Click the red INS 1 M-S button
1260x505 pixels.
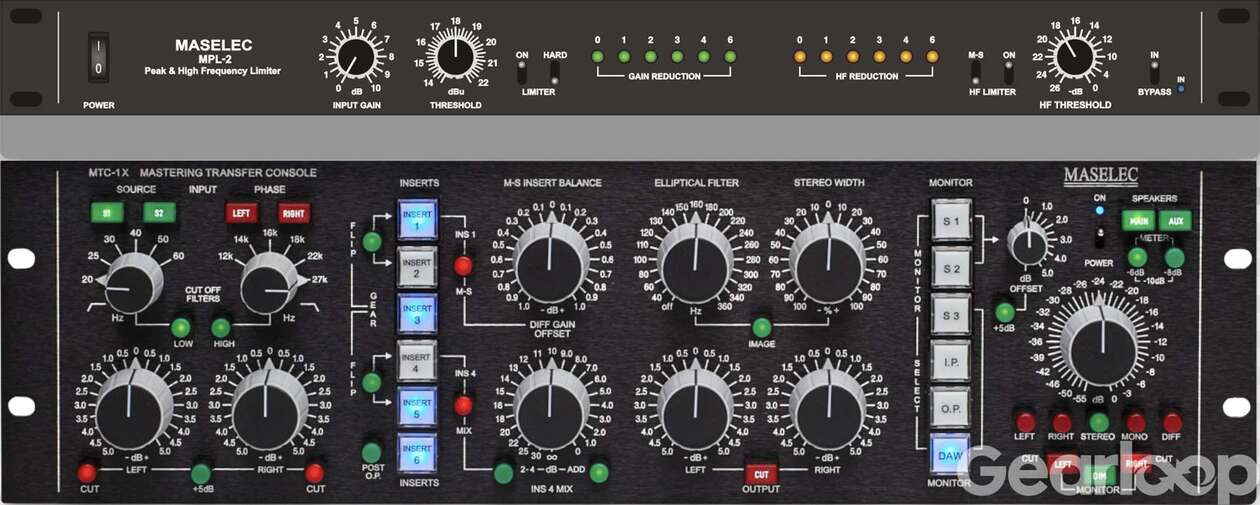[x=463, y=266]
